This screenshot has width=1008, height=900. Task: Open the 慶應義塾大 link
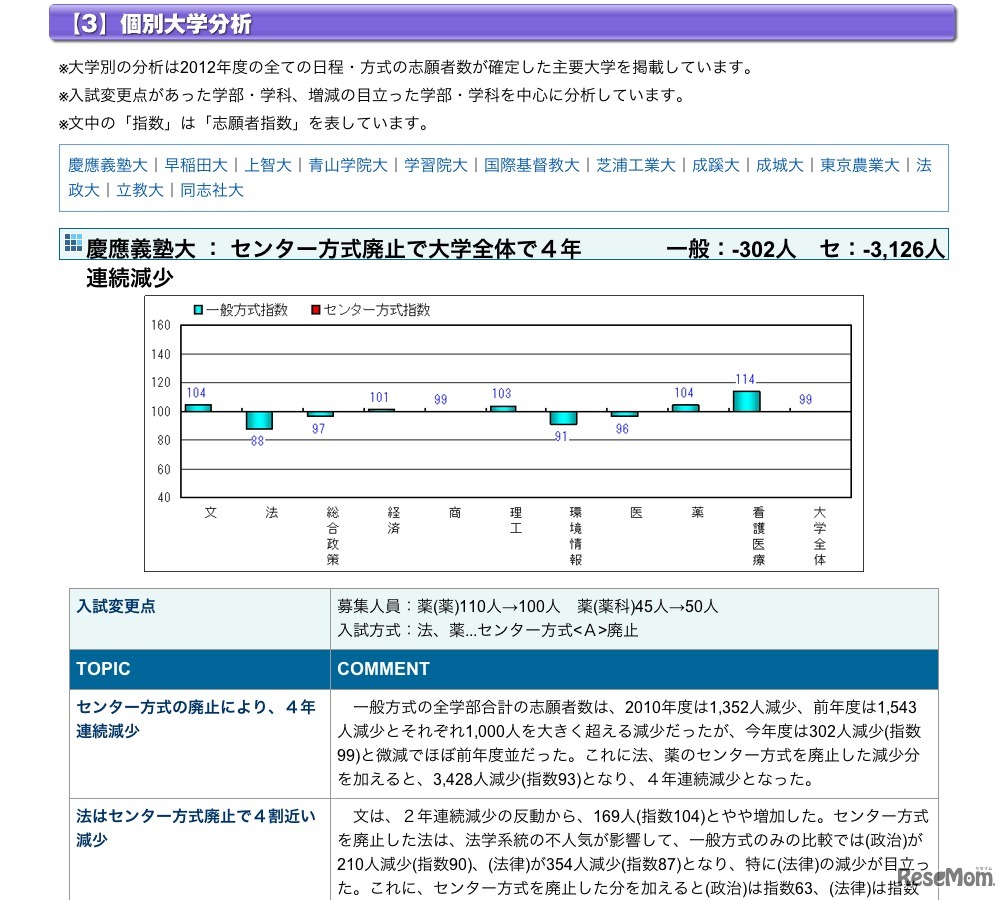point(108,165)
